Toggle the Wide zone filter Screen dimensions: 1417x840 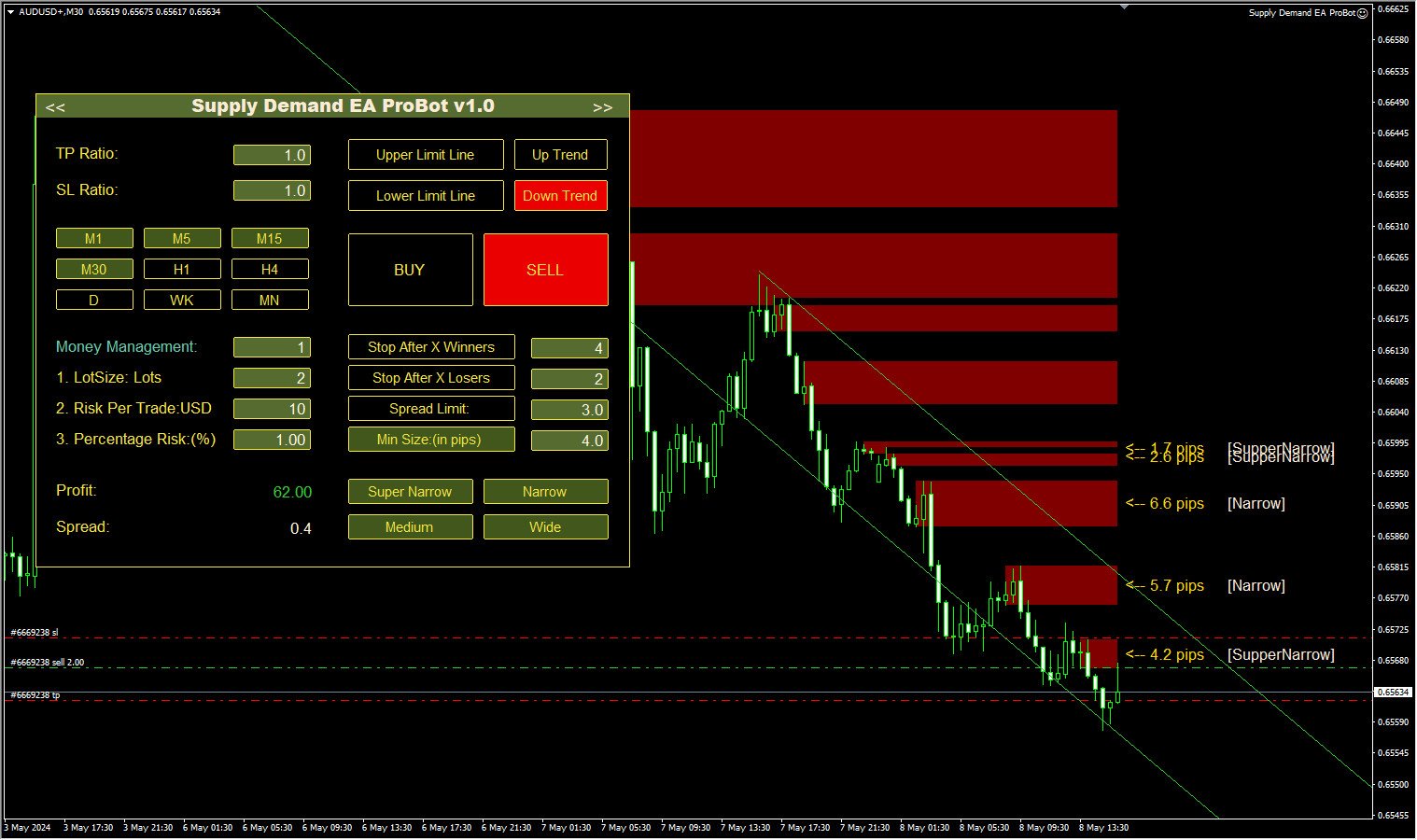point(545,527)
